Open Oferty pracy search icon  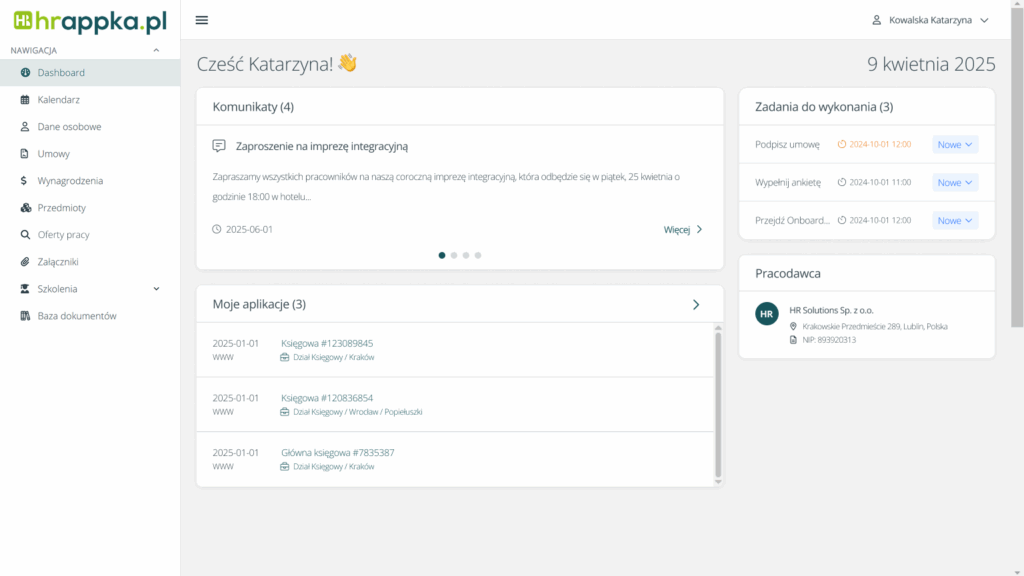pyautogui.click(x=26, y=235)
